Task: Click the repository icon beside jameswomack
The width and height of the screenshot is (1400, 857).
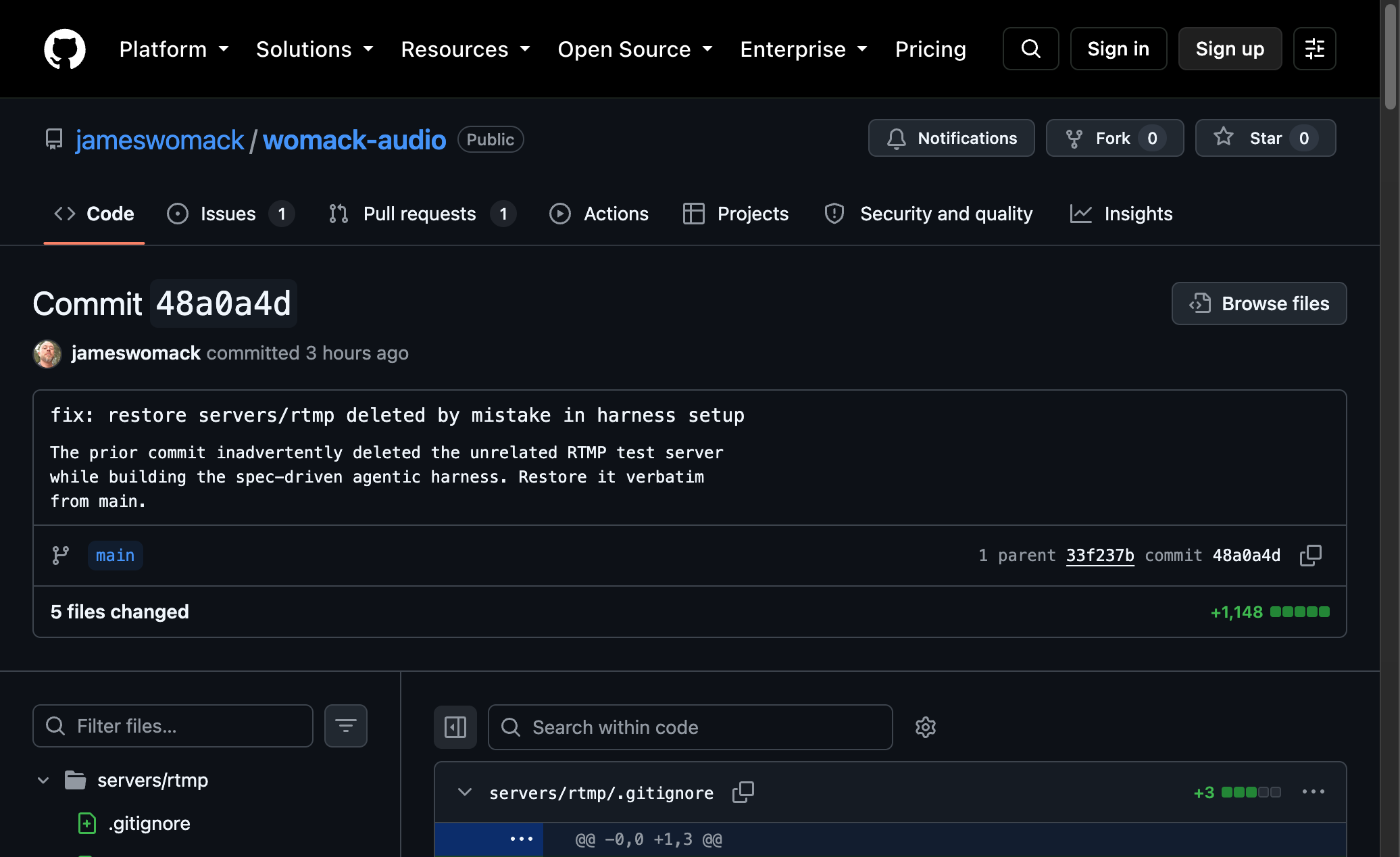Action: pyautogui.click(x=54, y=139)
